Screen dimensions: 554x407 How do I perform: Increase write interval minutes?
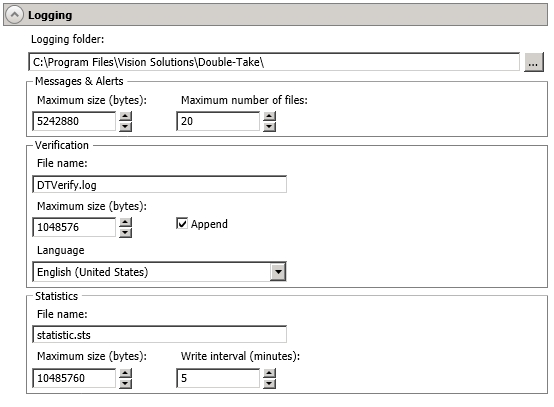tap(269, 373)
